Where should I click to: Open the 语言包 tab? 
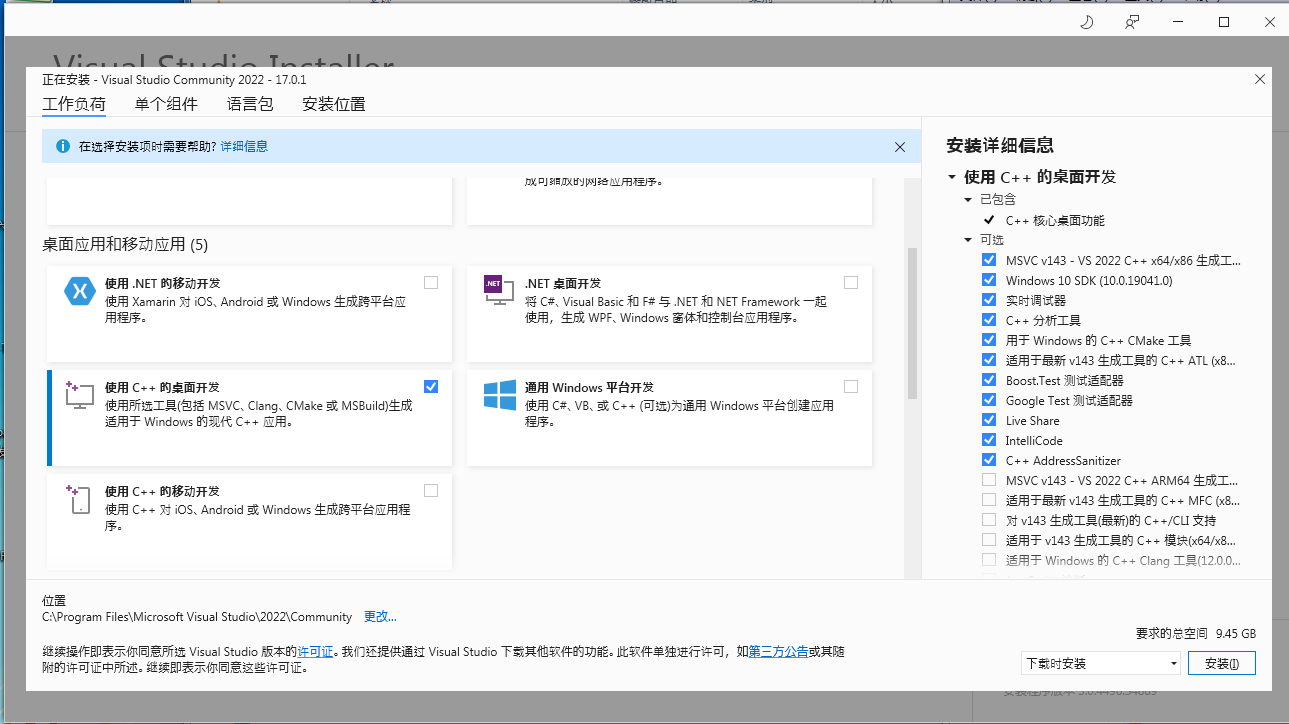250,103
